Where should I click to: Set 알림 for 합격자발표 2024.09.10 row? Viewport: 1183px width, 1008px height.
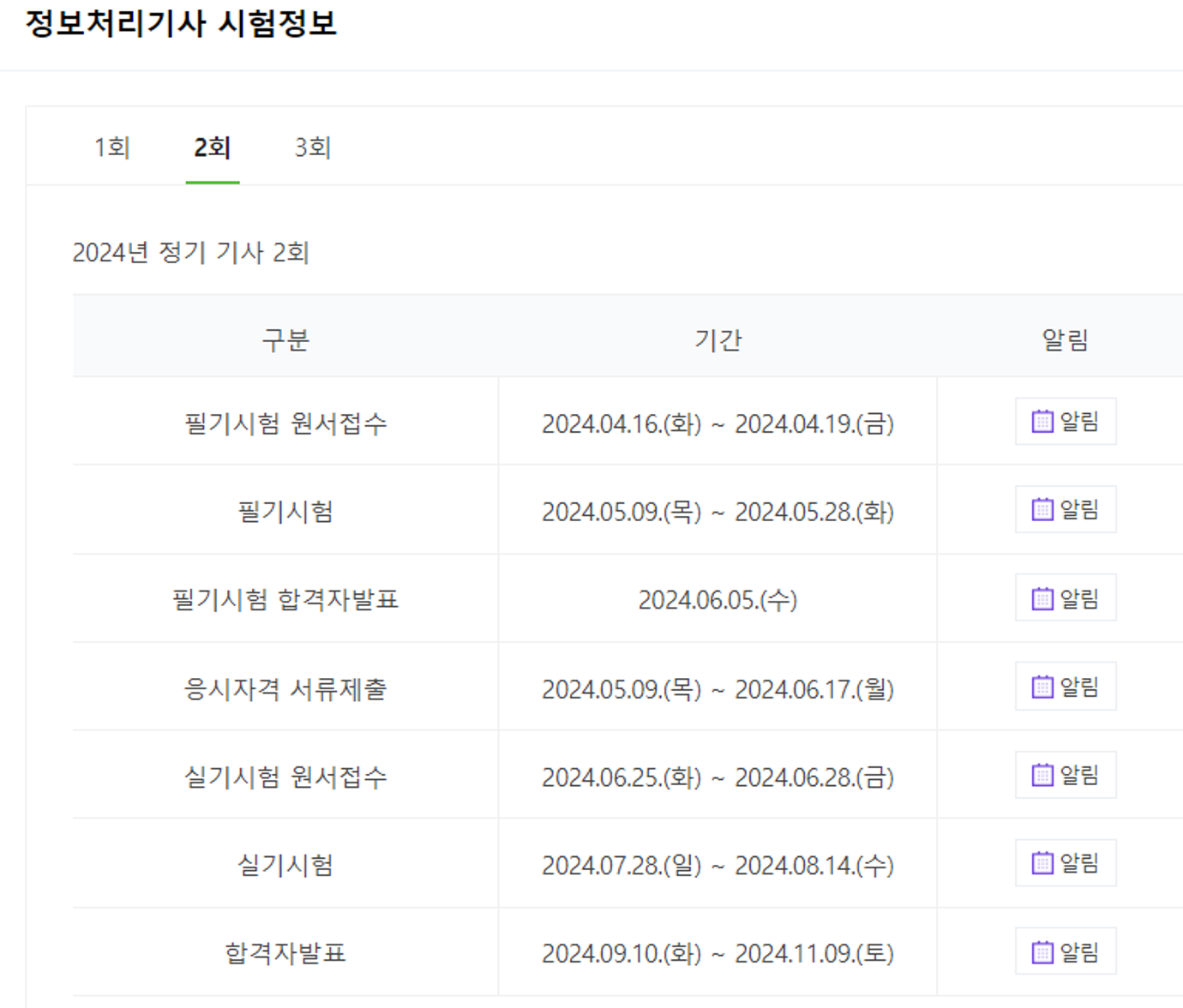[x=1066, y=951]
